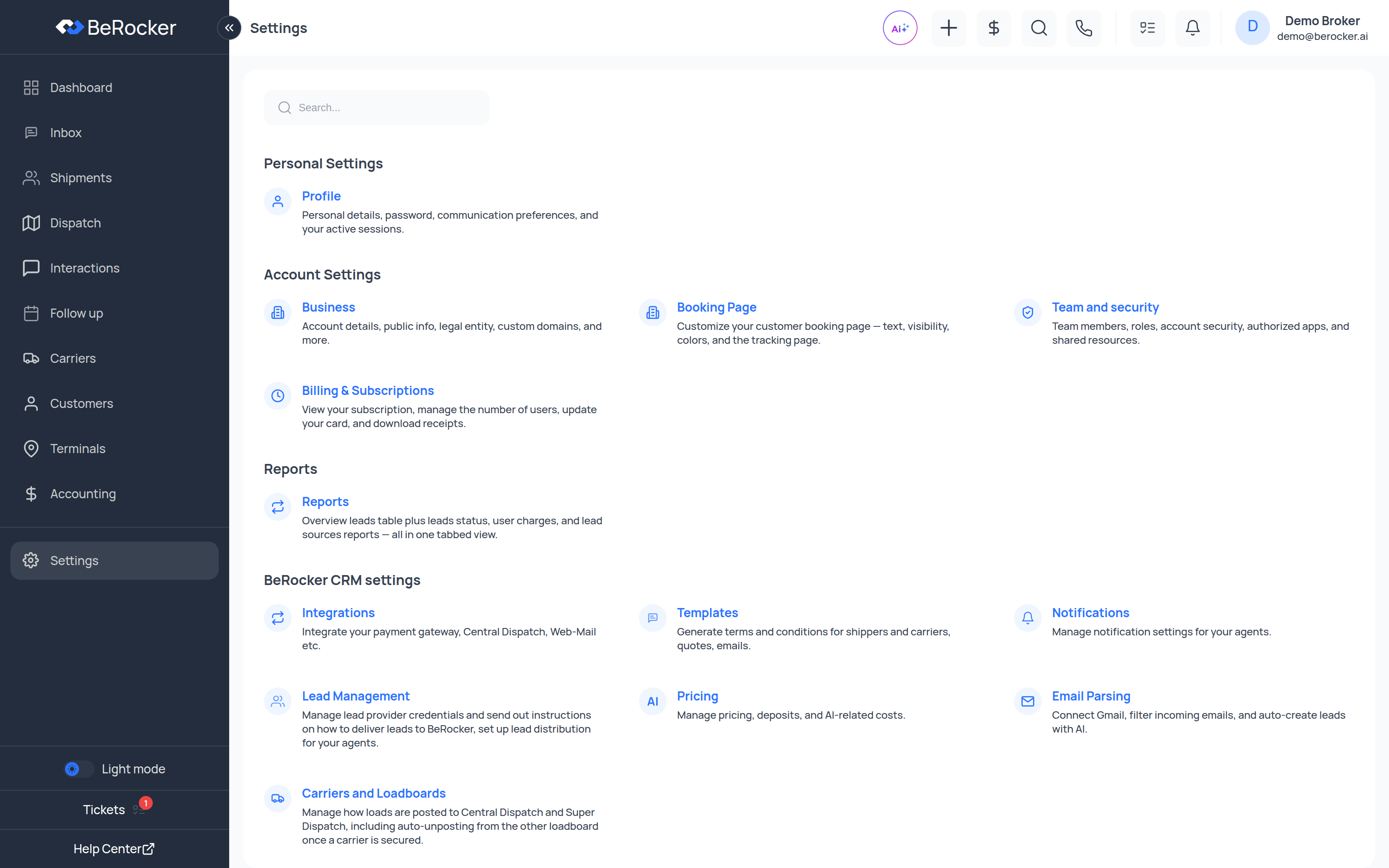
Task: Select Settings in sidebar
Action: click(x=115, y=560)
